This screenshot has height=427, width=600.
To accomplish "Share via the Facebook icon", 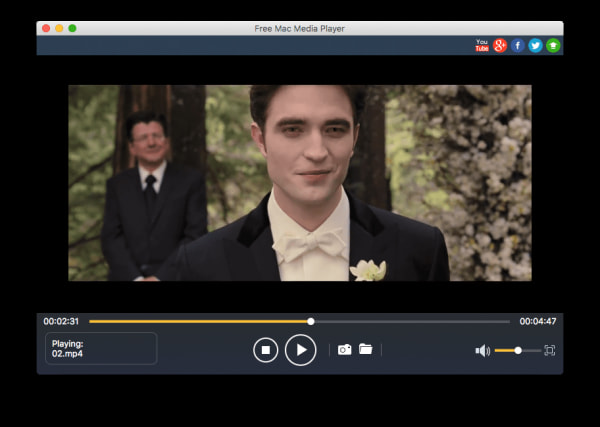I will pos(518,45).
